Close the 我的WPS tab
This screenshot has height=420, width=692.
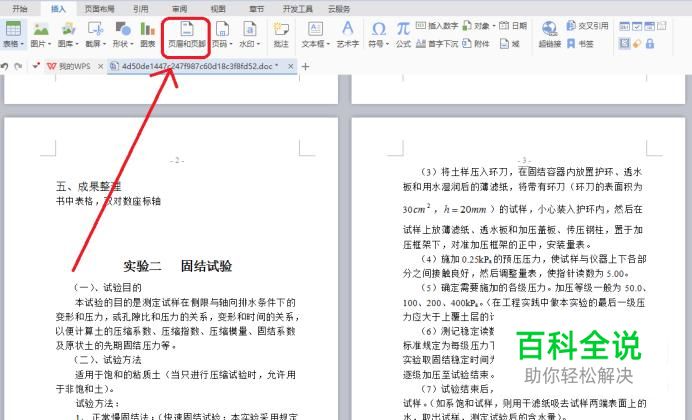coord(100,66)
